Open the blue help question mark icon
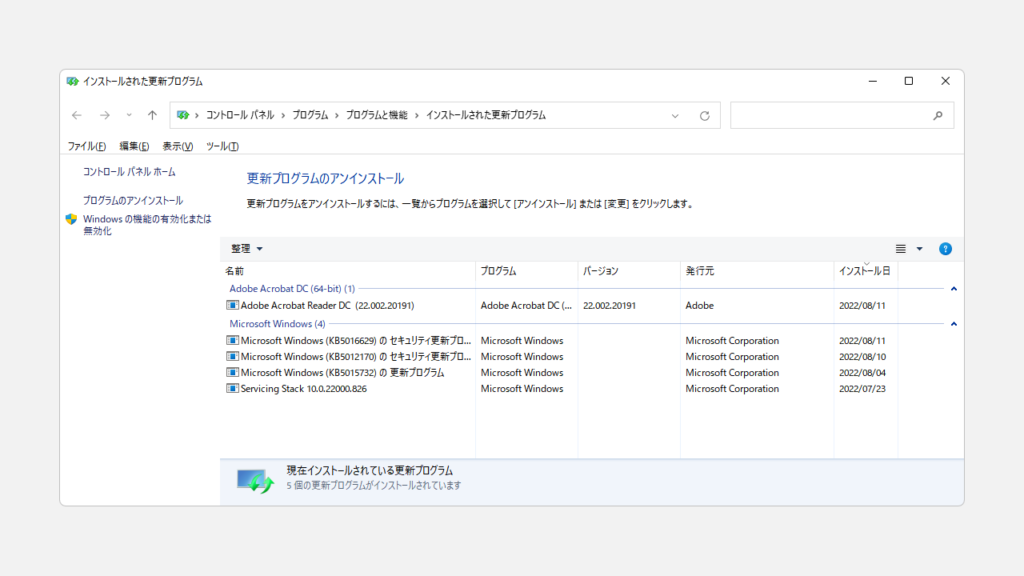The image size is (1024, 576). pos(945,249)
